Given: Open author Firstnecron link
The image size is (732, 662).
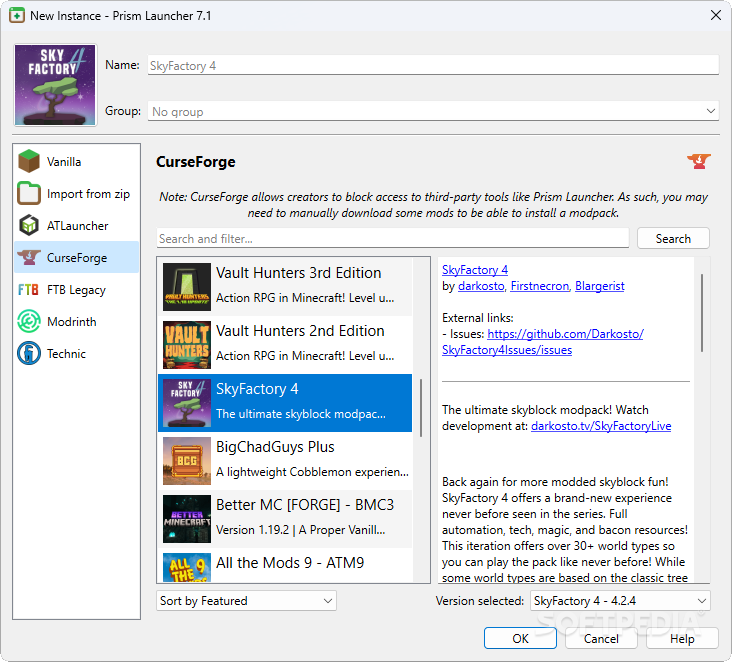Looking at the screenshot, I should pyautogui.click(x=540, y=286).
